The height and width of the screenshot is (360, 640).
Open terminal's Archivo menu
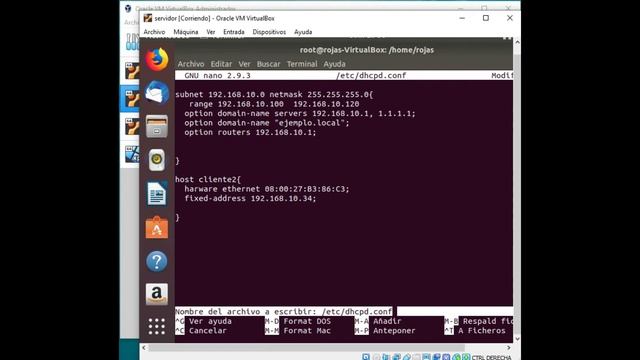click(191, 64)
